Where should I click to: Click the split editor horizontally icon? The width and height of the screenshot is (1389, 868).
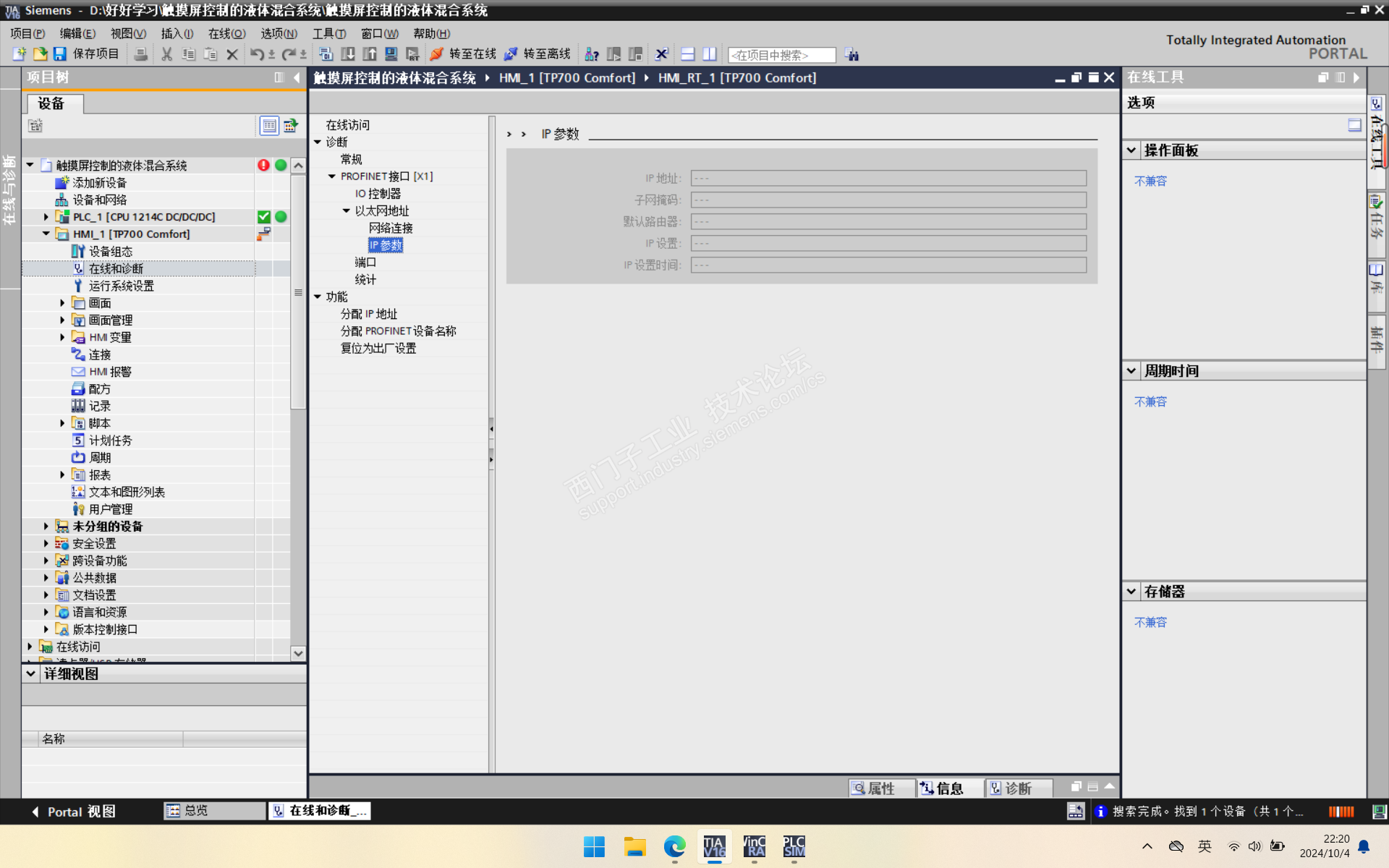click(x=688, y=54)
